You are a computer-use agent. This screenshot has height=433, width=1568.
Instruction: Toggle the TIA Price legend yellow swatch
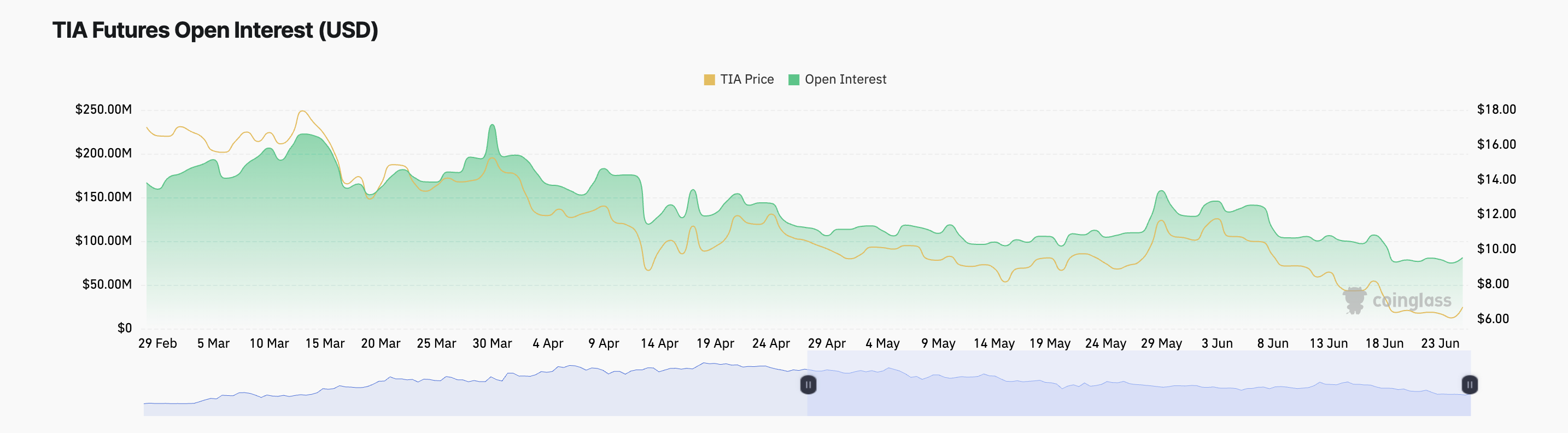tap(709, 80)
